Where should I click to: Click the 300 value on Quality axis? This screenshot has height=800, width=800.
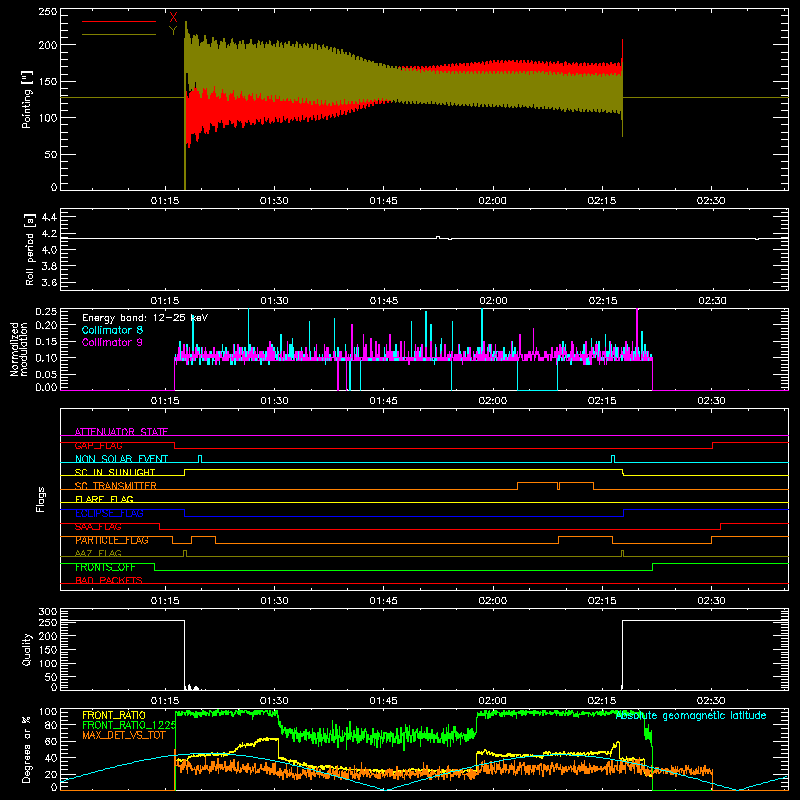pos(48,612)
